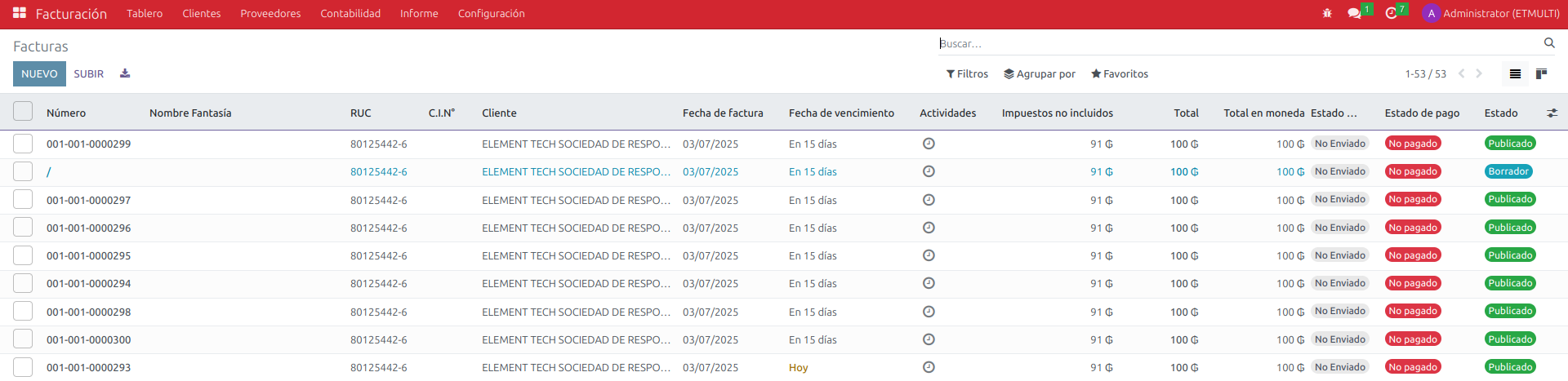Viewport: 1568px width, 381px height.
Task: Open the Clientes menu
Action: [x=202, y=13]
